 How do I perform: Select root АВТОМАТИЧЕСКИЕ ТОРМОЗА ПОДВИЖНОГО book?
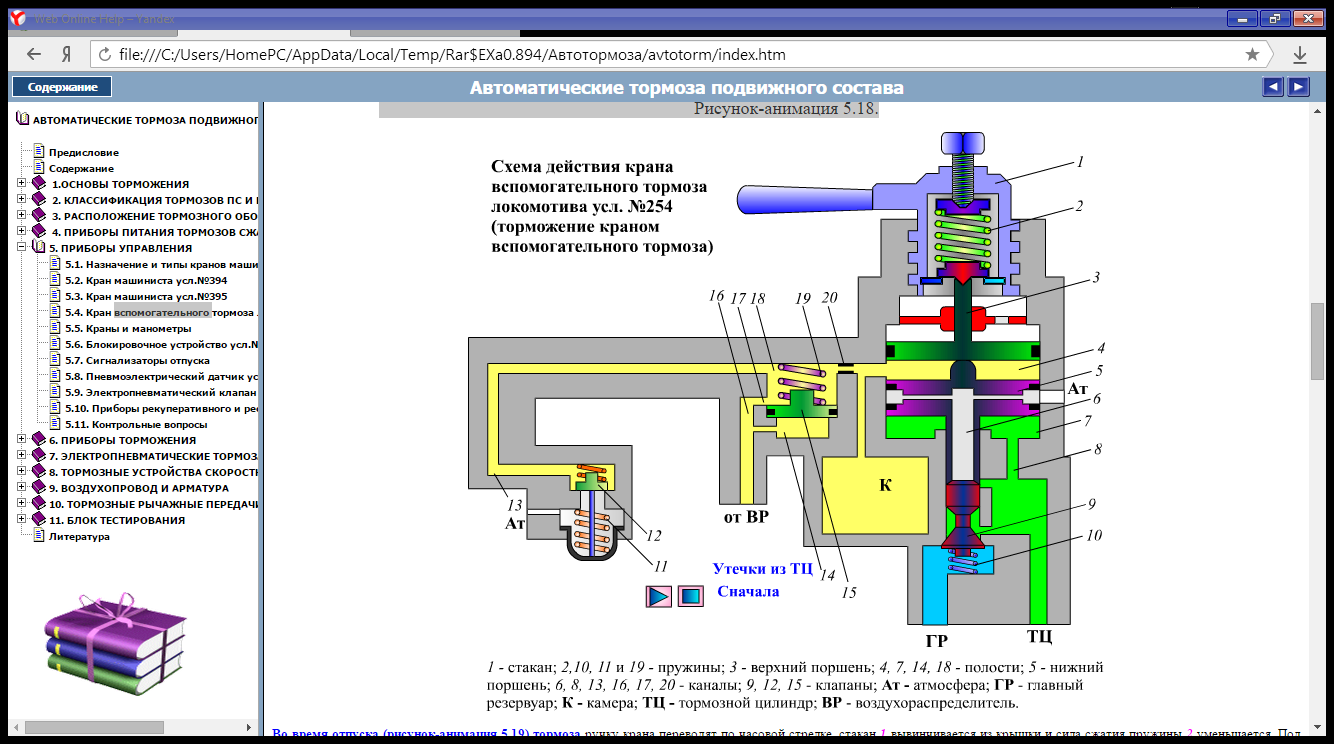pyautogui.click(x=146, y=120)
